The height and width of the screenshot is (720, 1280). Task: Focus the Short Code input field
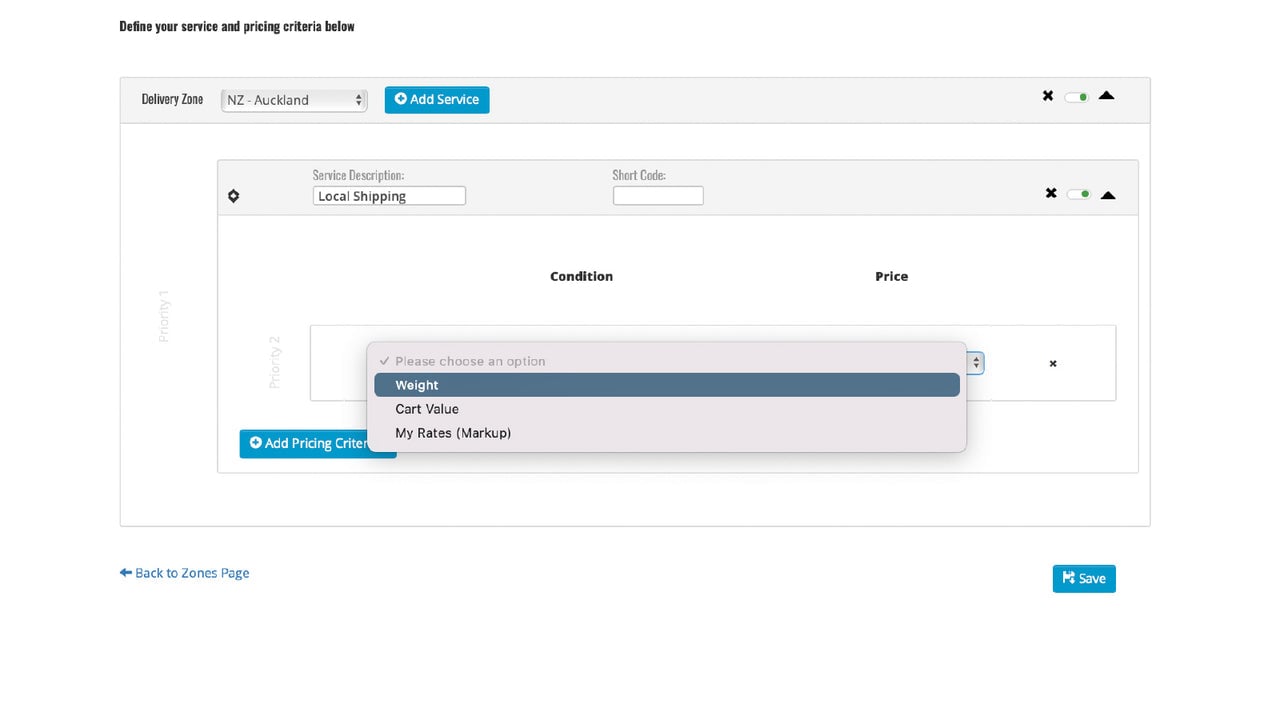coord(658,196)
